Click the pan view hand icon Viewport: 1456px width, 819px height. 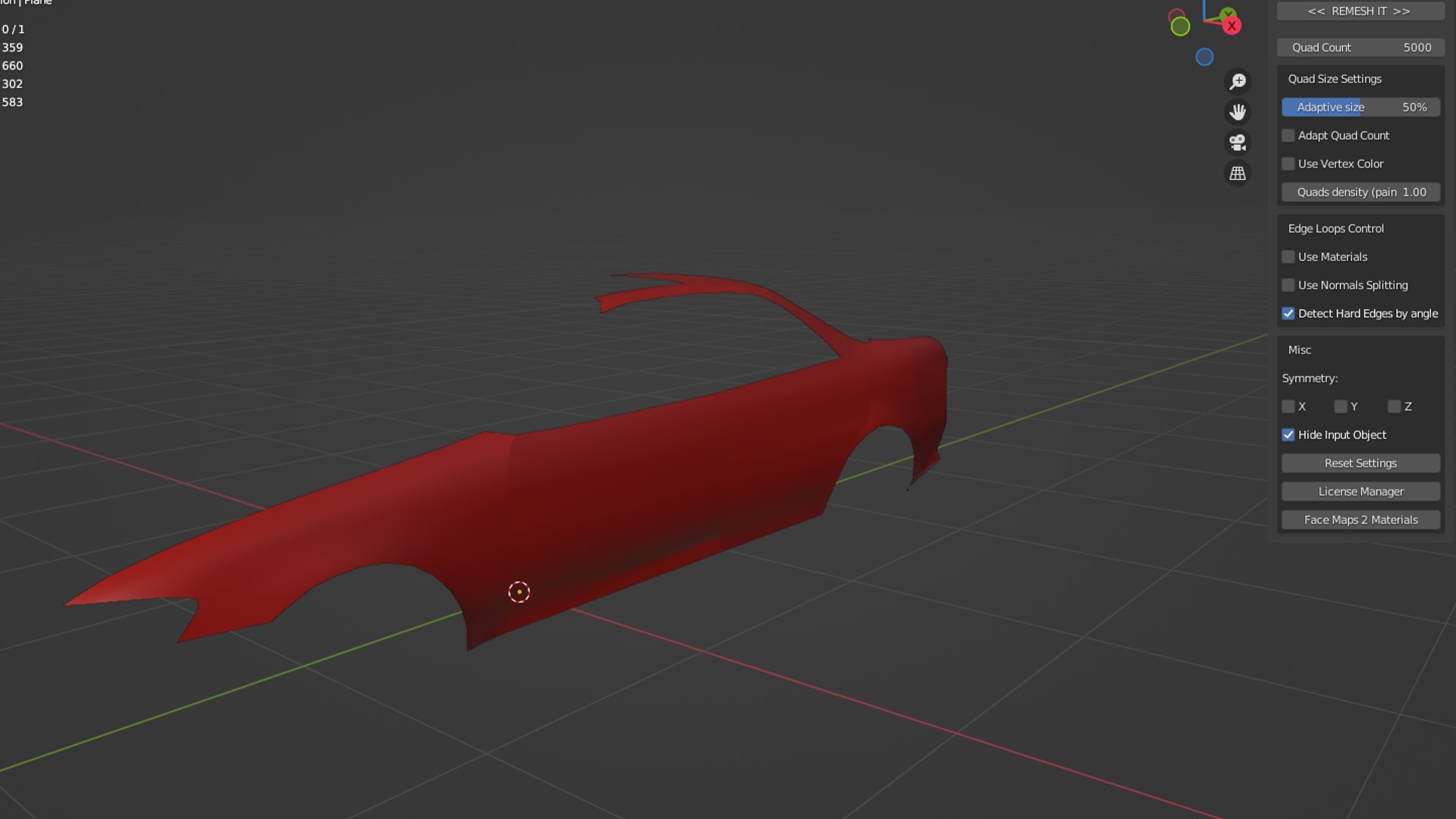point(1238,112)
